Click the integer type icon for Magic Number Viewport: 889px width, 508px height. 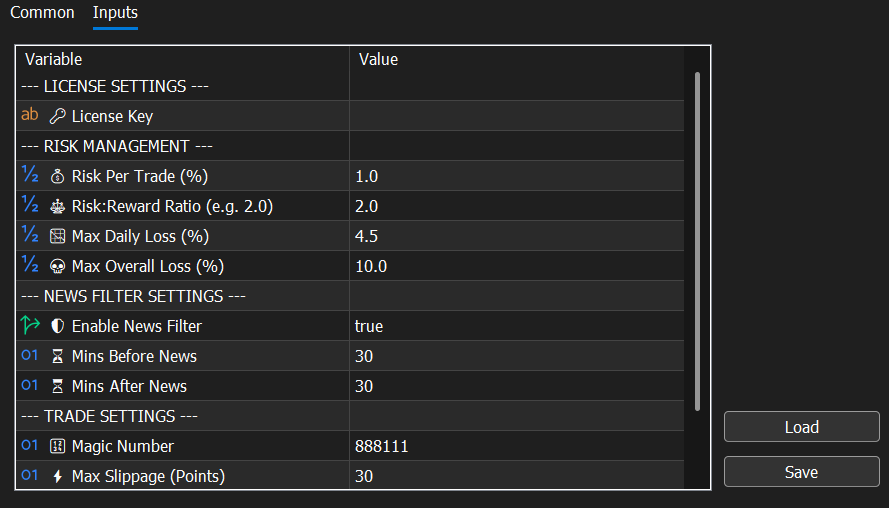tap(29, 446)
